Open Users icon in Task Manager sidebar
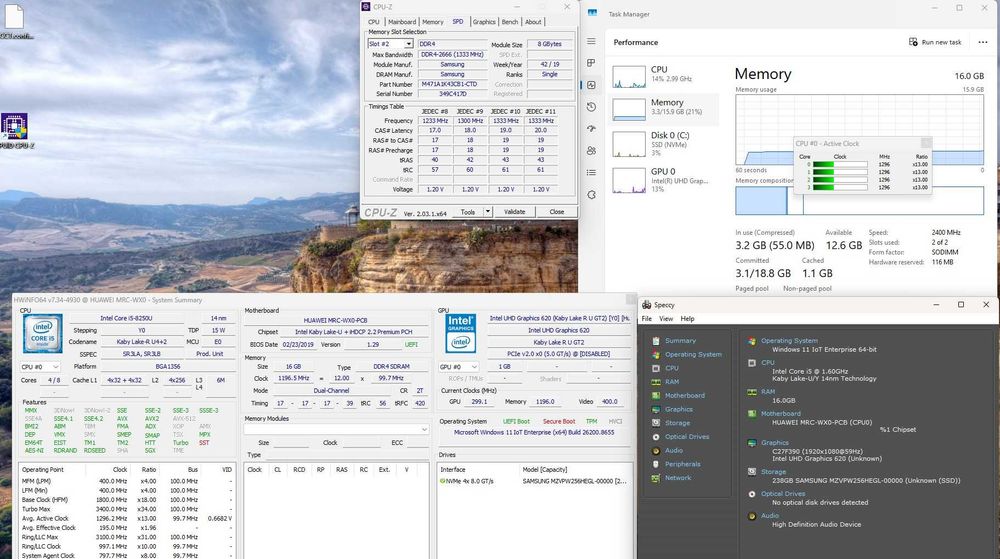The width and height of the screenshot is (1000, 559). [x=591, y=150]
